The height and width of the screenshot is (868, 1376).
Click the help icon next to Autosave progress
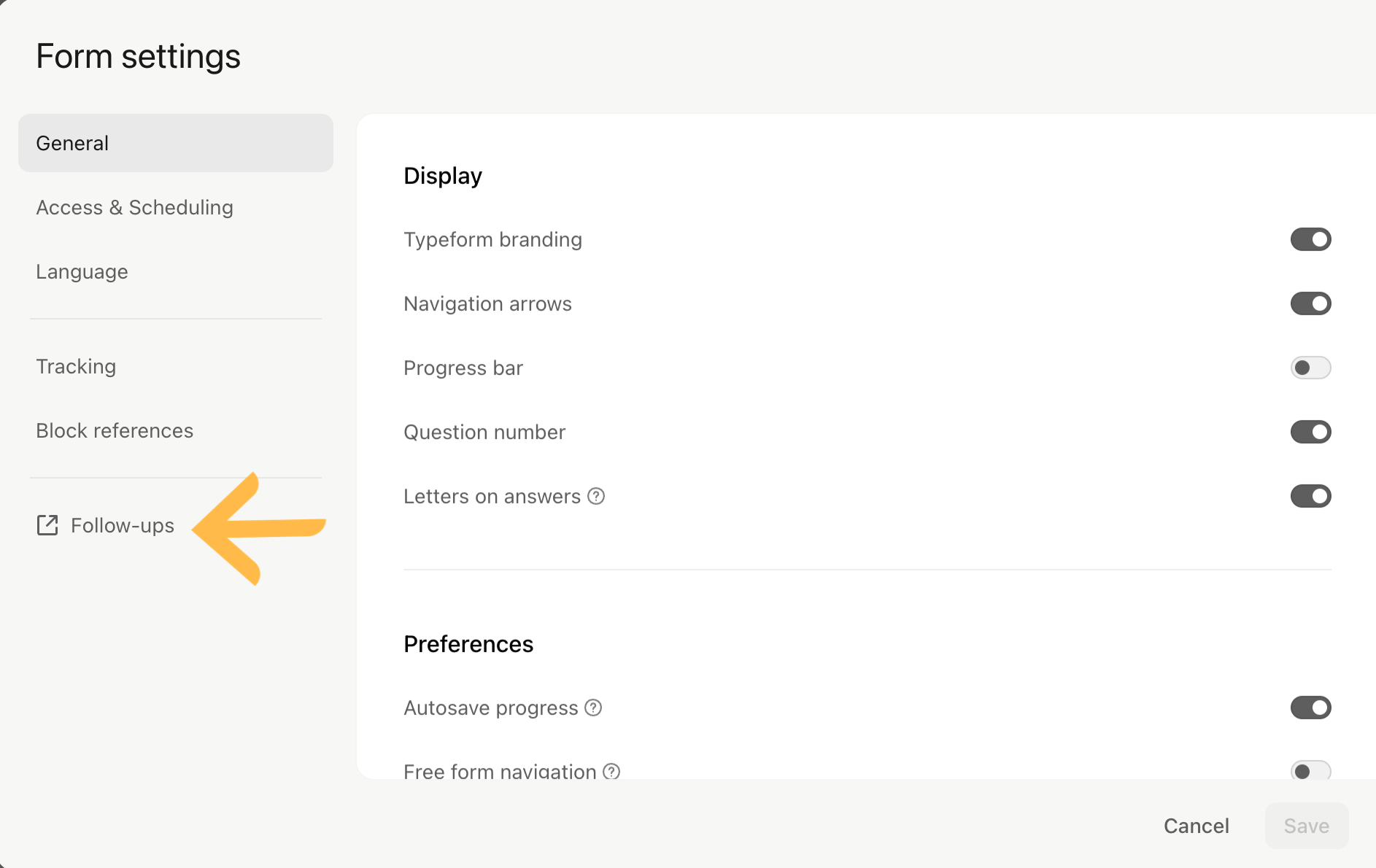[593, 708]
